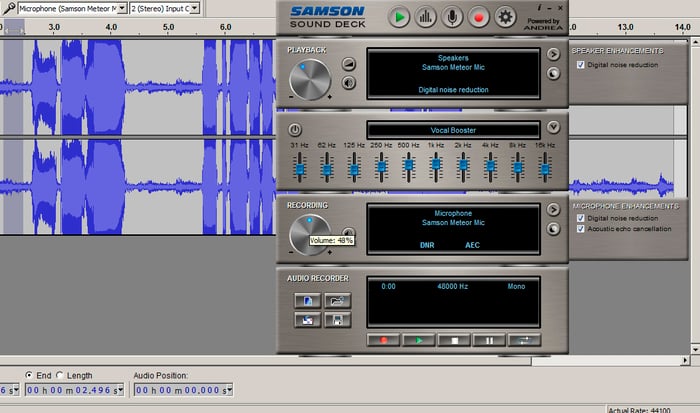The width and height of the screenshot is (700, 413).
Task: Click the Audio Position time field
Action: pos(183,390)
